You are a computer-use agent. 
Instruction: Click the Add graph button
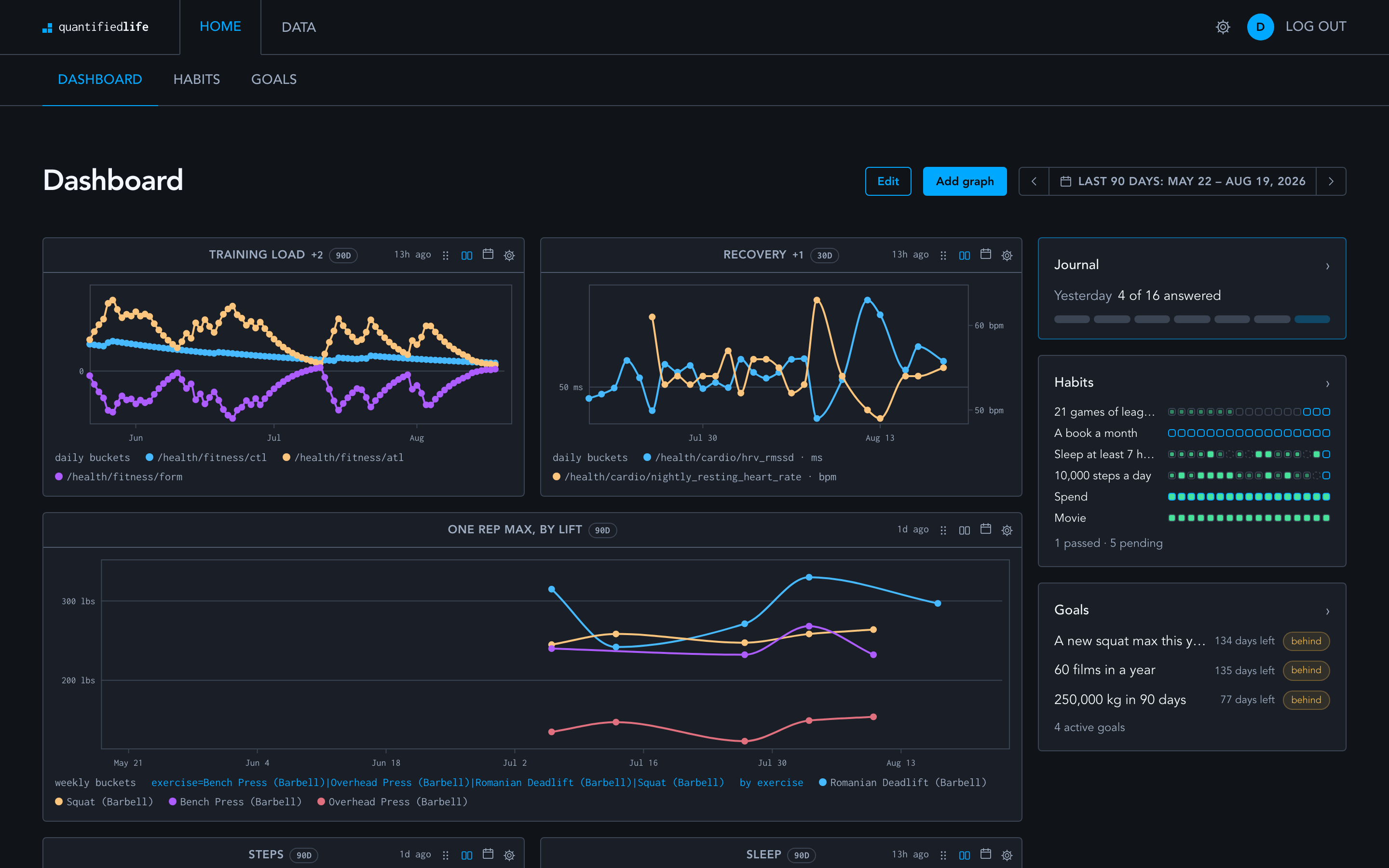(964, 181)
